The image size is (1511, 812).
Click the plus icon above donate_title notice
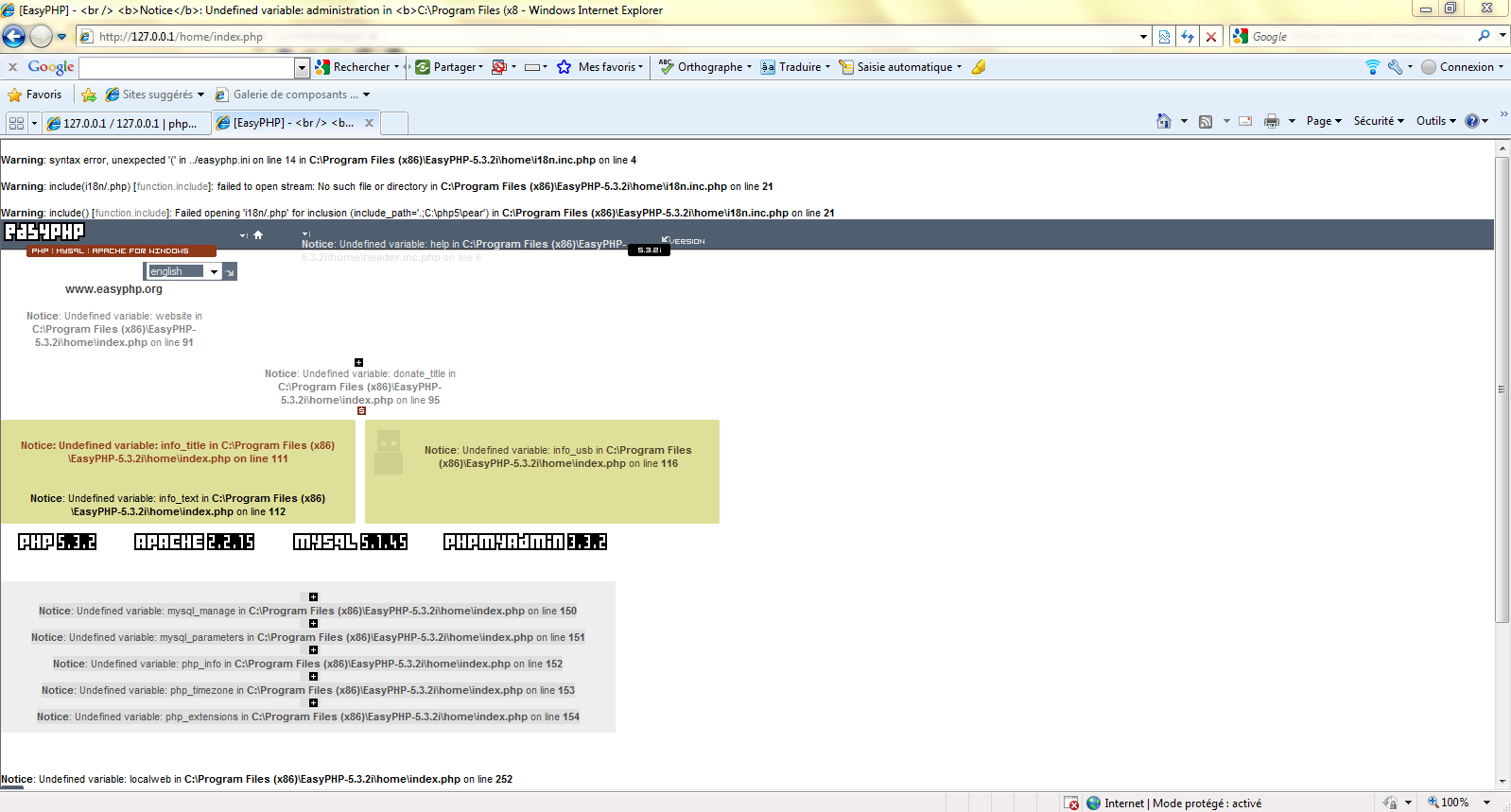coord(358,362)
